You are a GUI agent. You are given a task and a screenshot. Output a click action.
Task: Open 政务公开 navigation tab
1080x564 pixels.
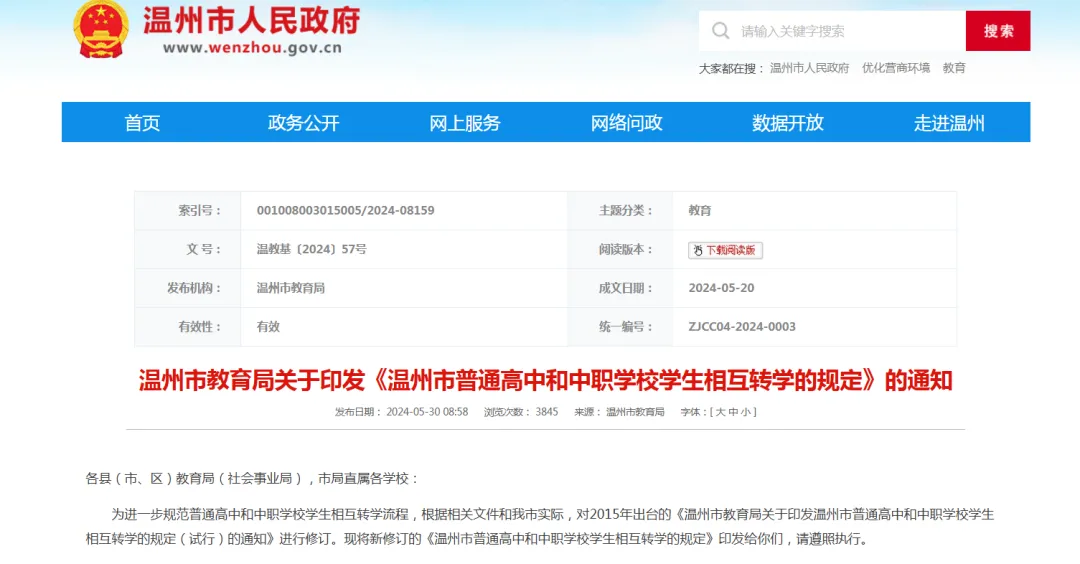point(304,123)
